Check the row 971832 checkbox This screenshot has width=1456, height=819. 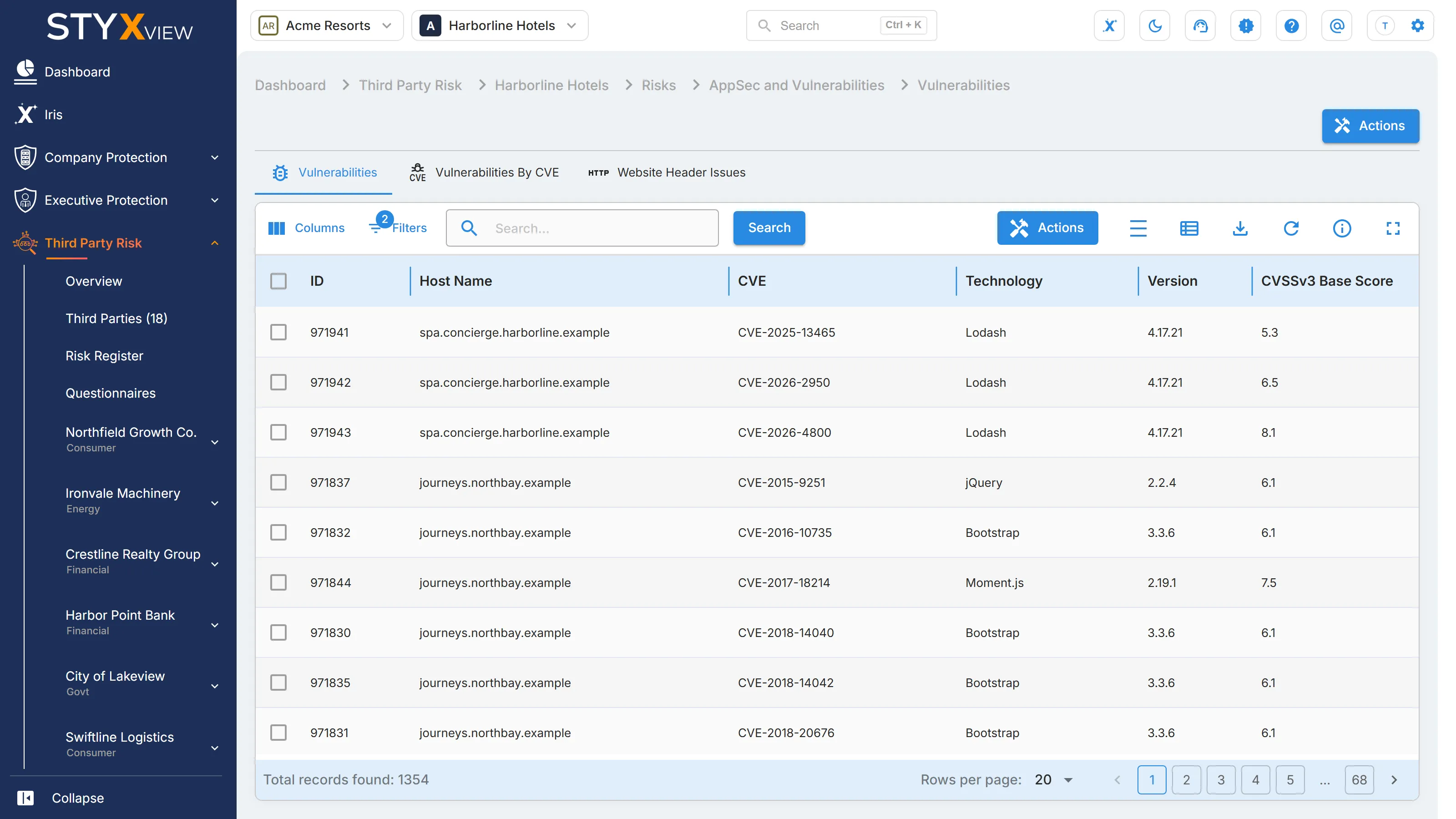pos(278,532)
